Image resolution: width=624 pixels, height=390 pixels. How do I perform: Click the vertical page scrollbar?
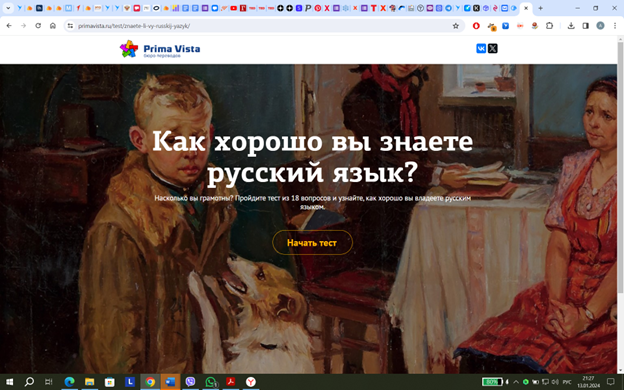coord(620,167)
